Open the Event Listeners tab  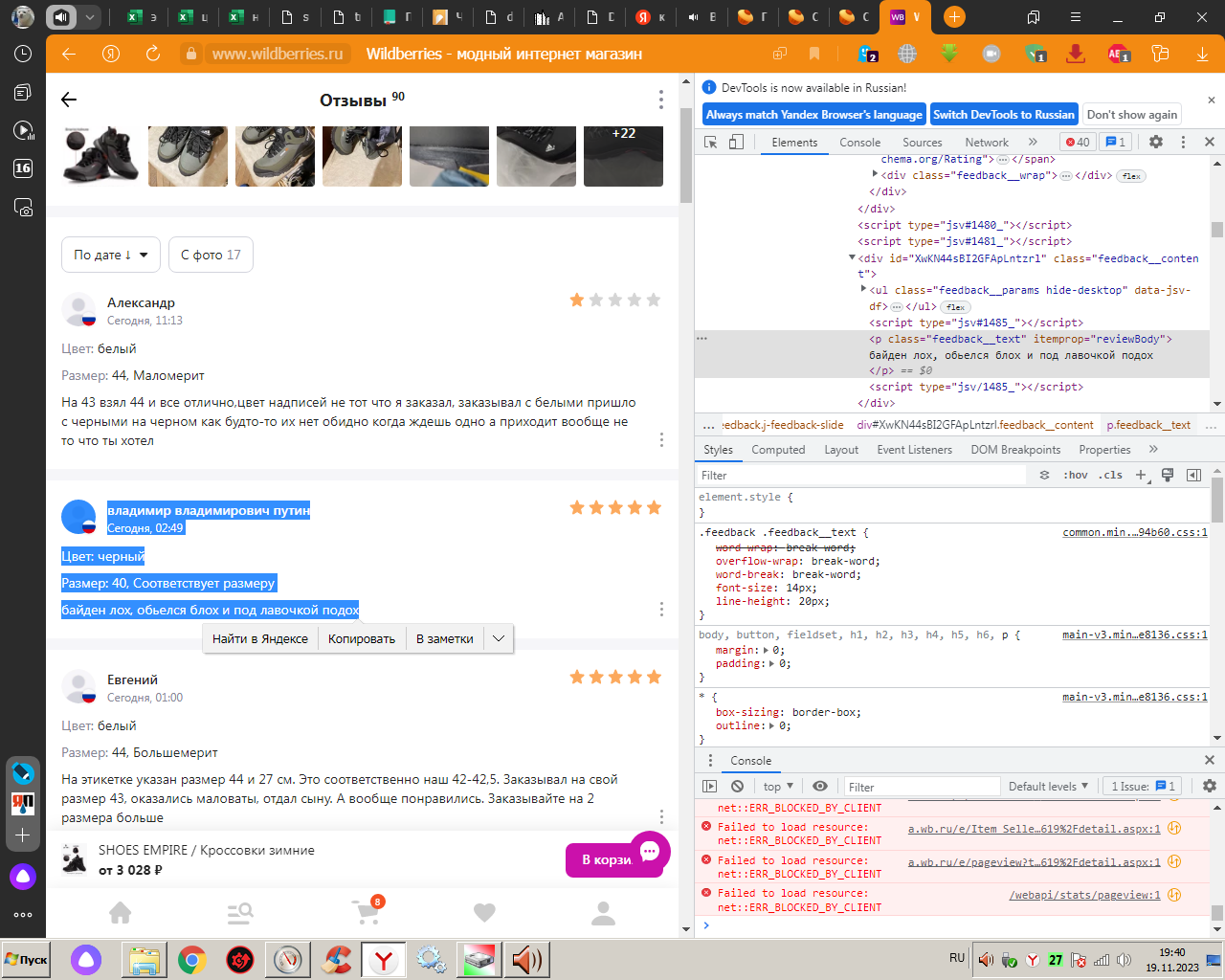(914, 449)
